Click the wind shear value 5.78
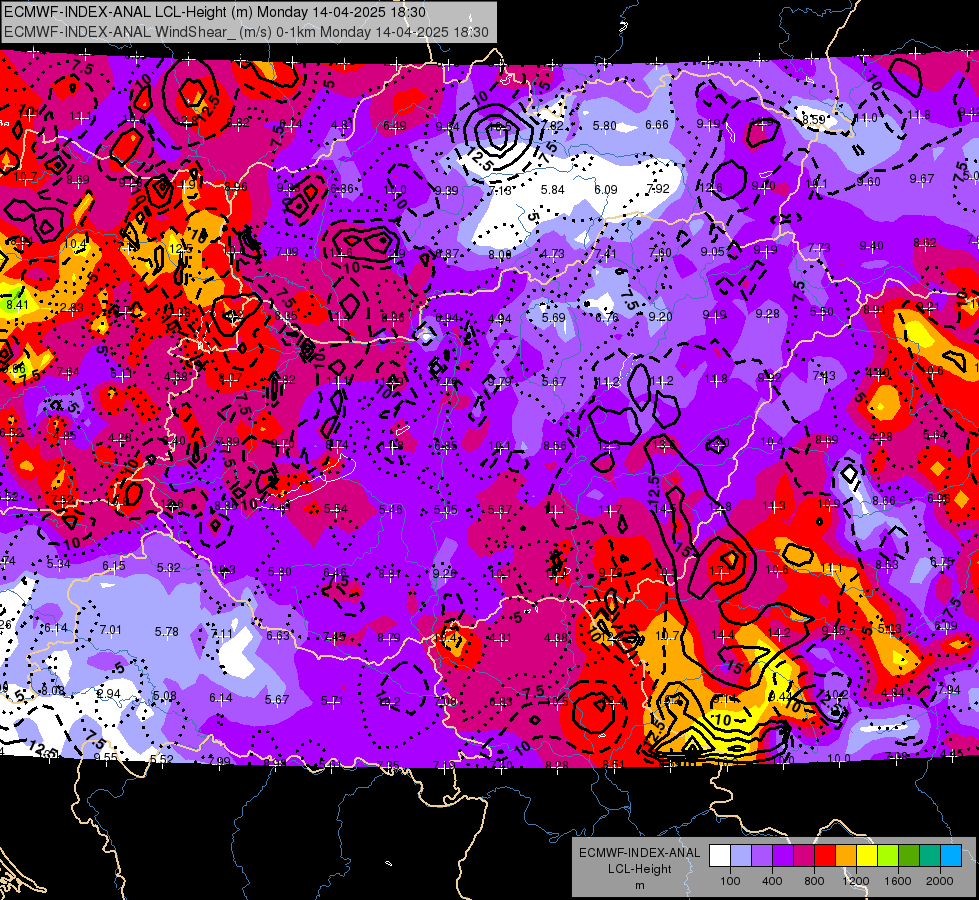 click(x=167, y=631)
